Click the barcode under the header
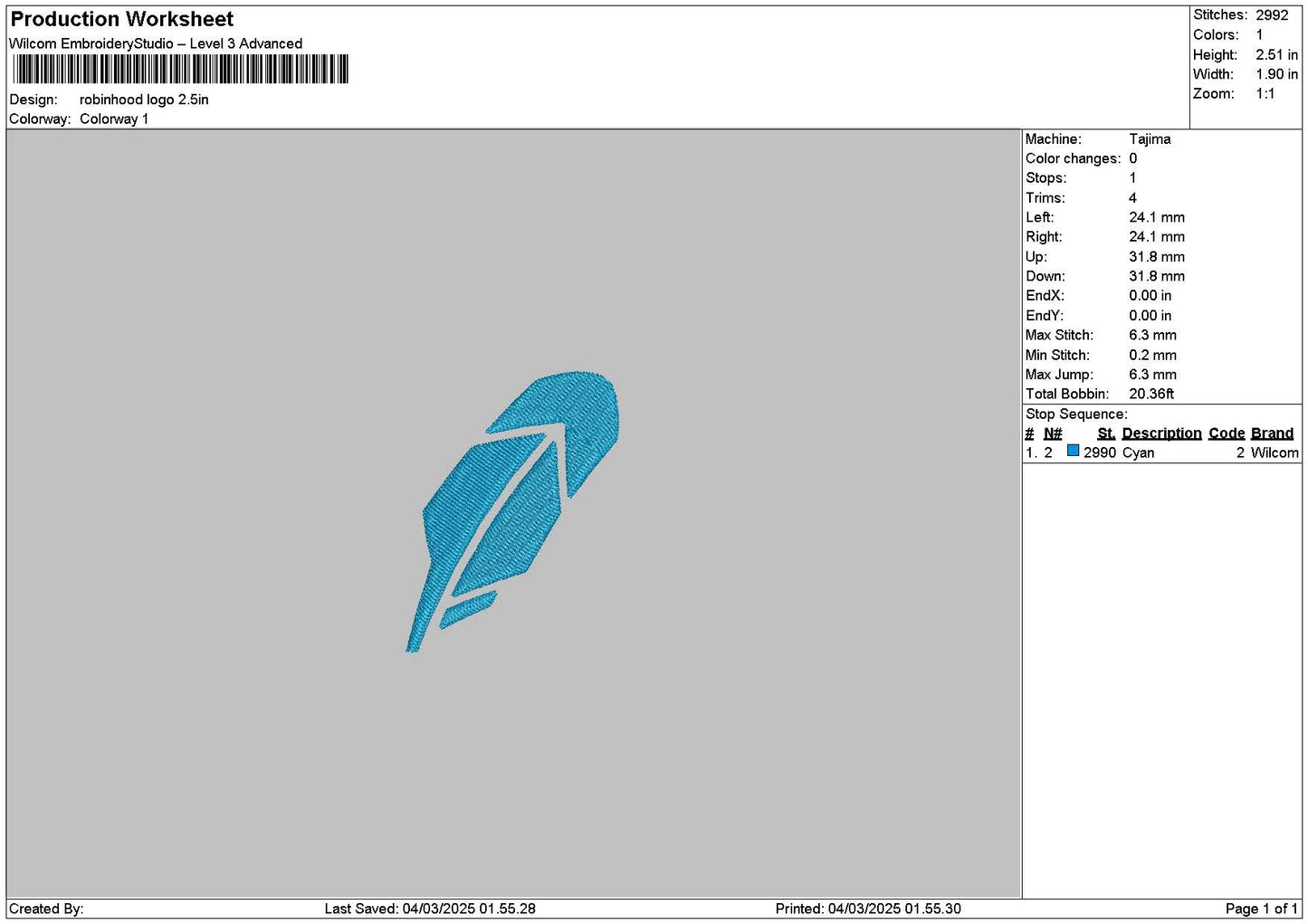Screen dimensions: 1308x924 pos(180,70)
